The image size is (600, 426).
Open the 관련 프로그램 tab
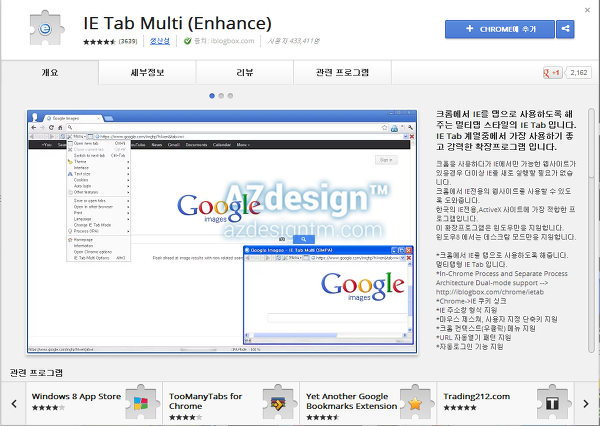coord(342,72)
